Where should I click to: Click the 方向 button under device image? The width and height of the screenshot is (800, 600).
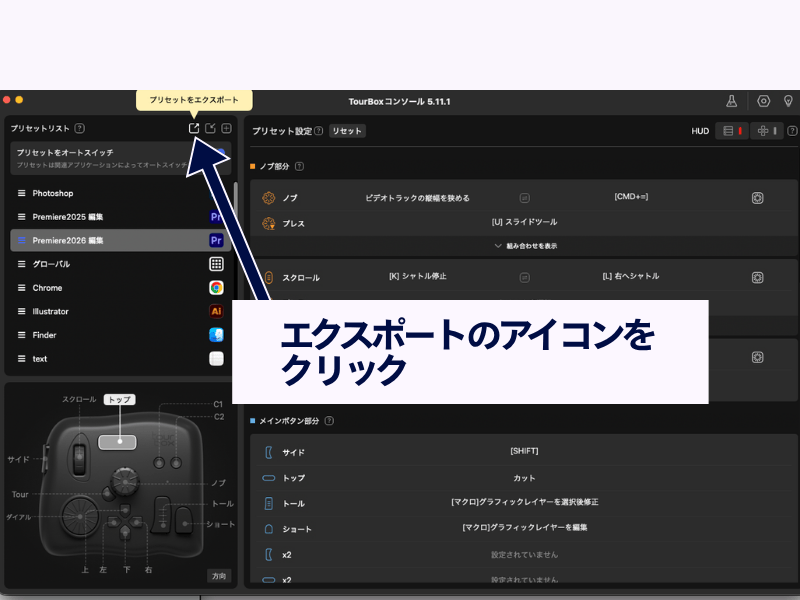click(219, 576)
